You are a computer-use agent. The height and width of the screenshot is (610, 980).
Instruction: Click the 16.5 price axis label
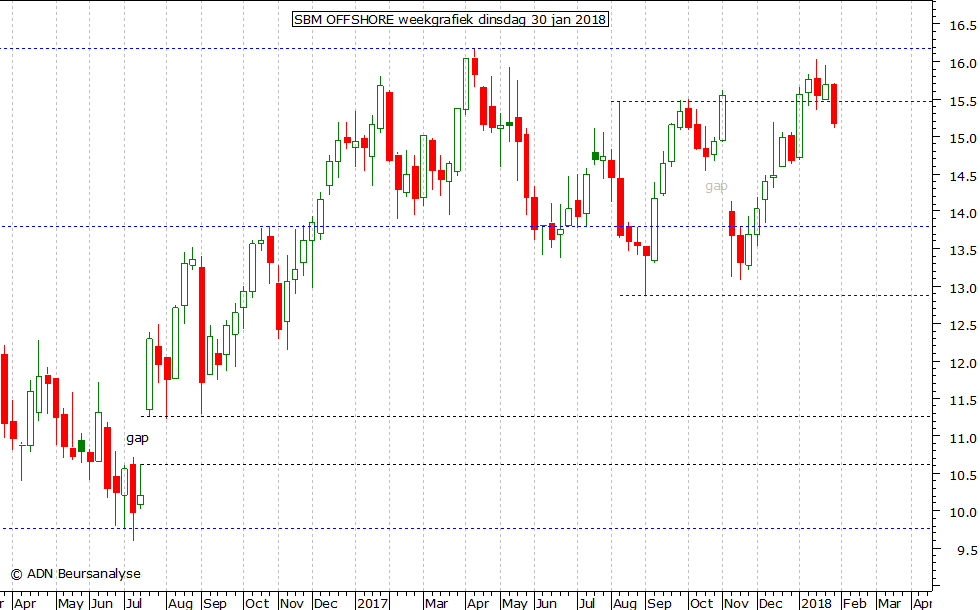962,26
